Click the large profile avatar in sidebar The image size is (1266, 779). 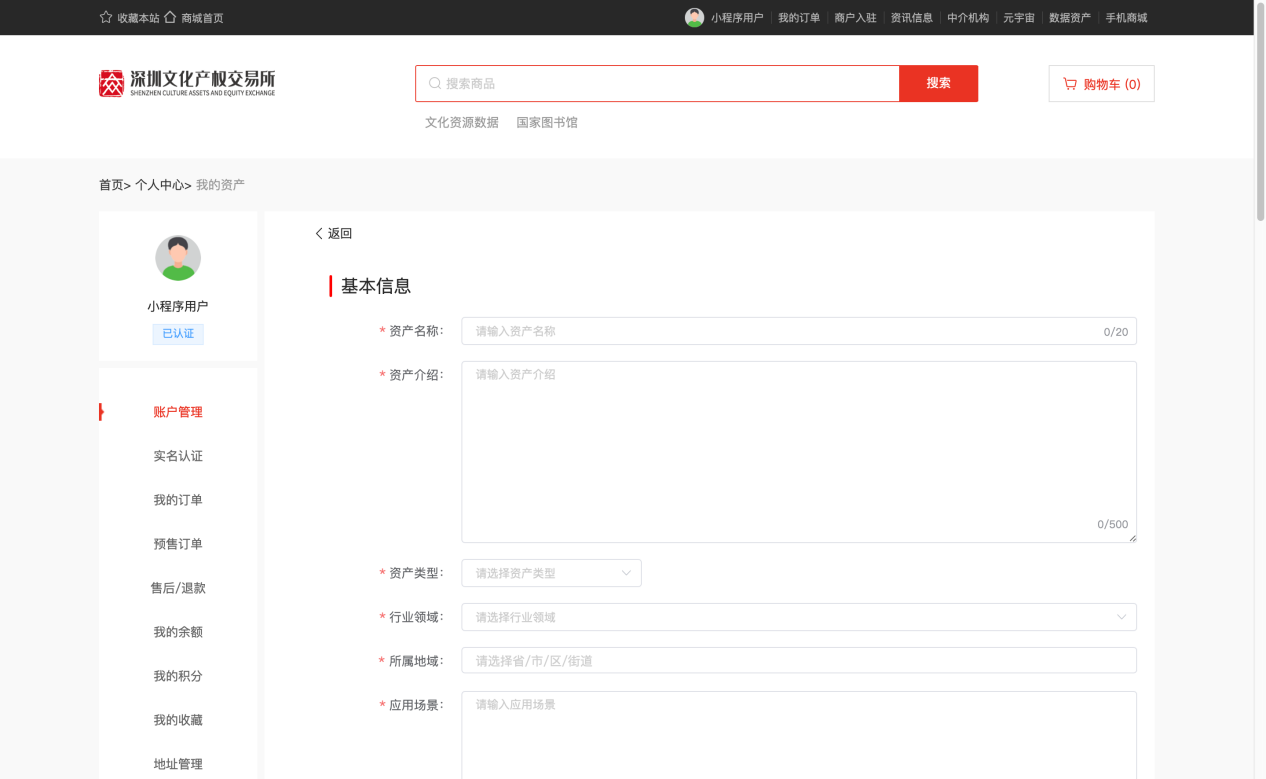pyautogui.click(x=178, y=258)
